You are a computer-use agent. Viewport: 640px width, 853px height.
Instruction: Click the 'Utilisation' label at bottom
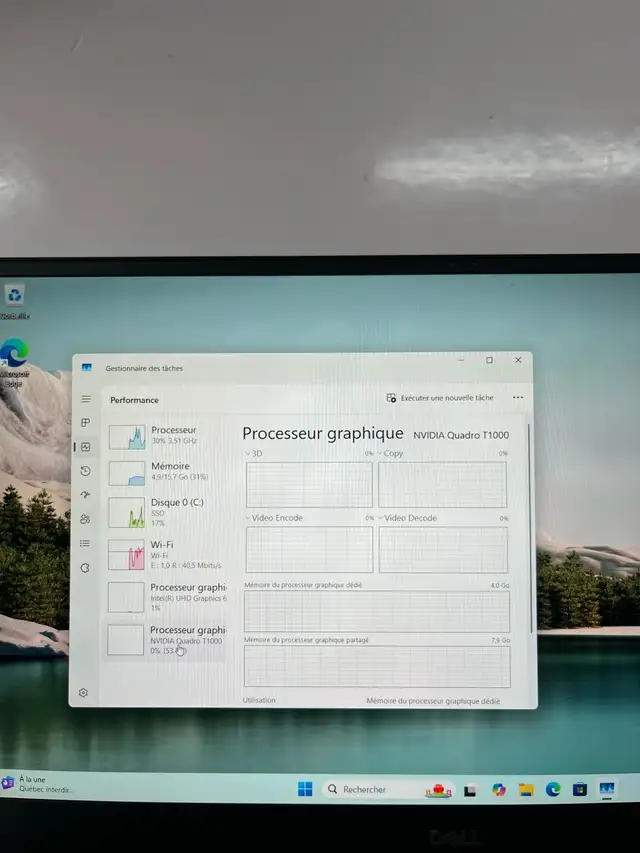259,700
